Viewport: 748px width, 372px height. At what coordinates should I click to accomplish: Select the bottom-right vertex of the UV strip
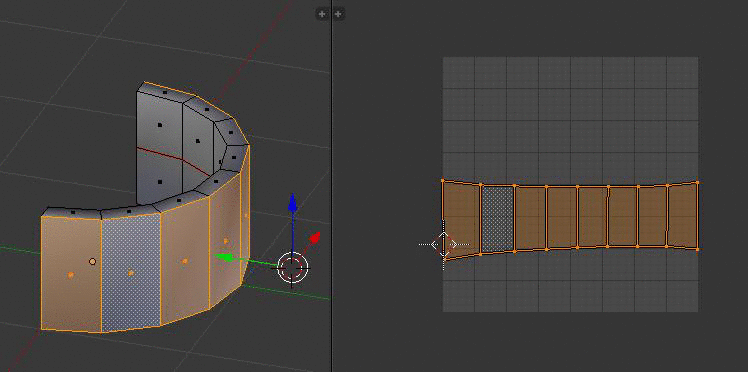point(698,249)
